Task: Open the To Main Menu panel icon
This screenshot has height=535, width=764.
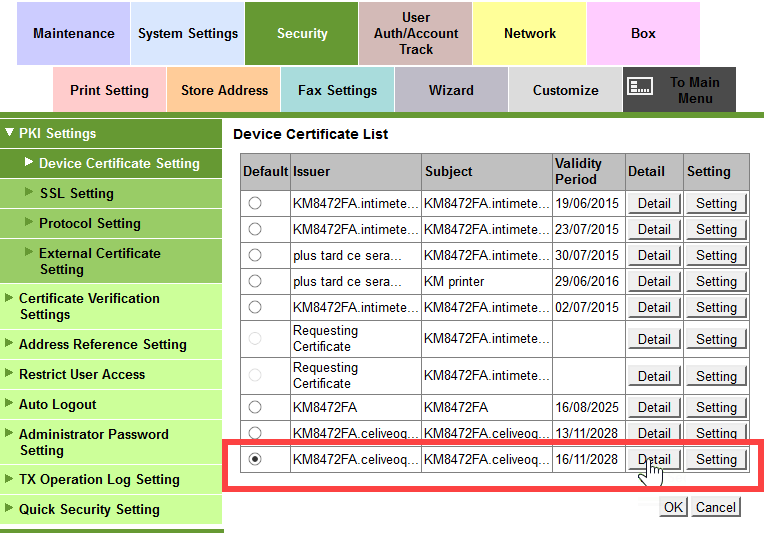Action: tap(639, 87)
